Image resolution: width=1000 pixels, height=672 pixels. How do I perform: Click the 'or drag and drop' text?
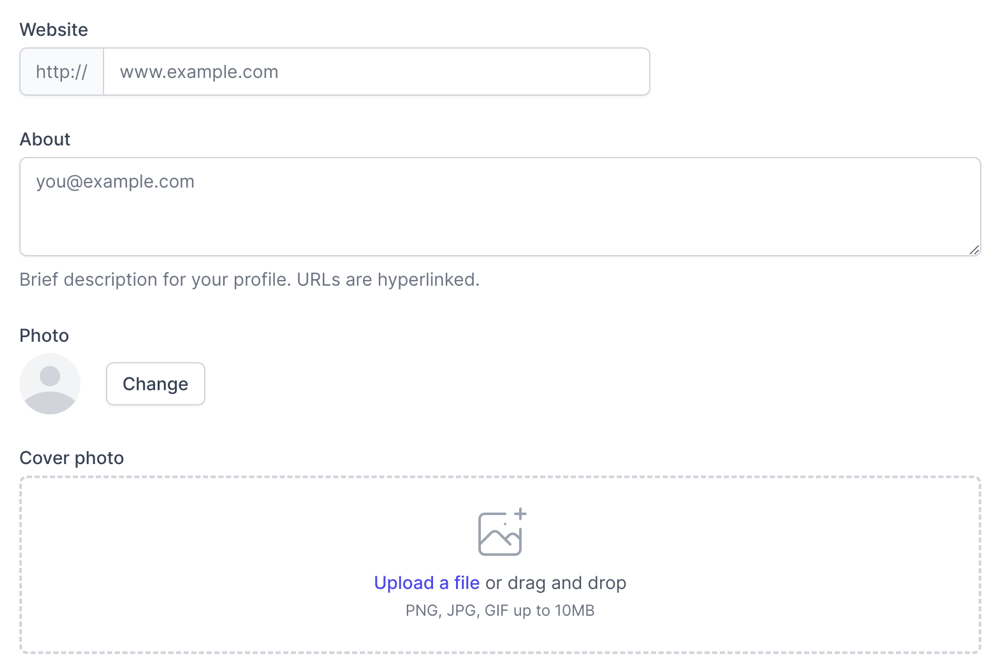(556, 583)
